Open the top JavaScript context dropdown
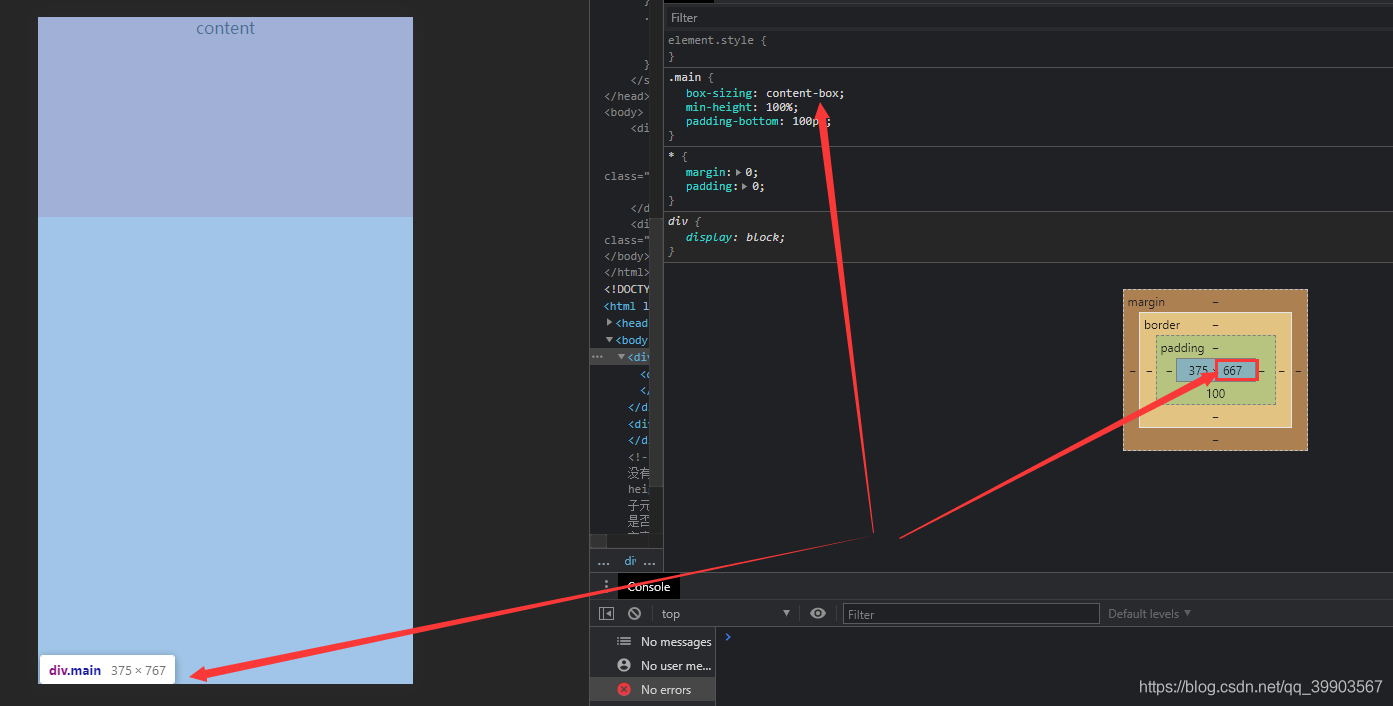Viewport: 1393px width, 706px height. (x=726, y=614)
